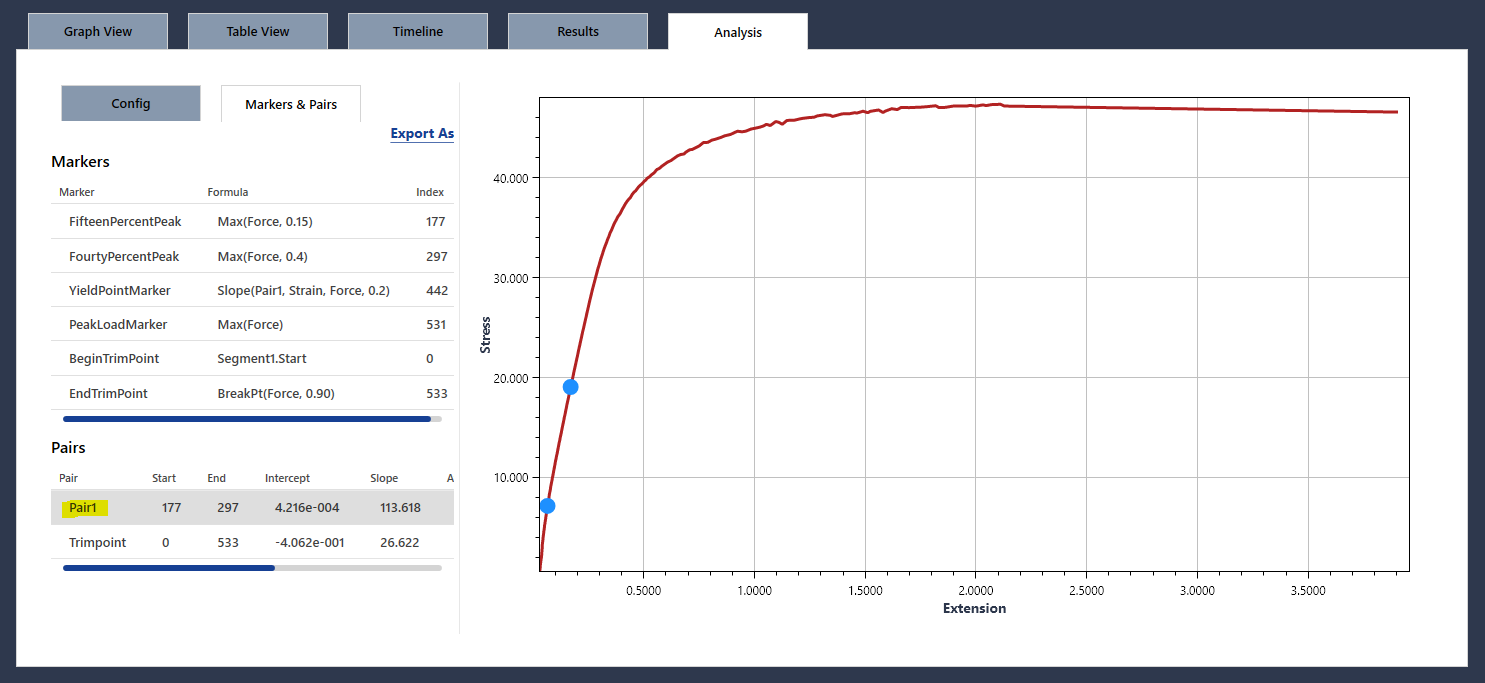Viewport: 1485px width, 683px height.
Task: Click the Export As link
Action: (422, 133)
